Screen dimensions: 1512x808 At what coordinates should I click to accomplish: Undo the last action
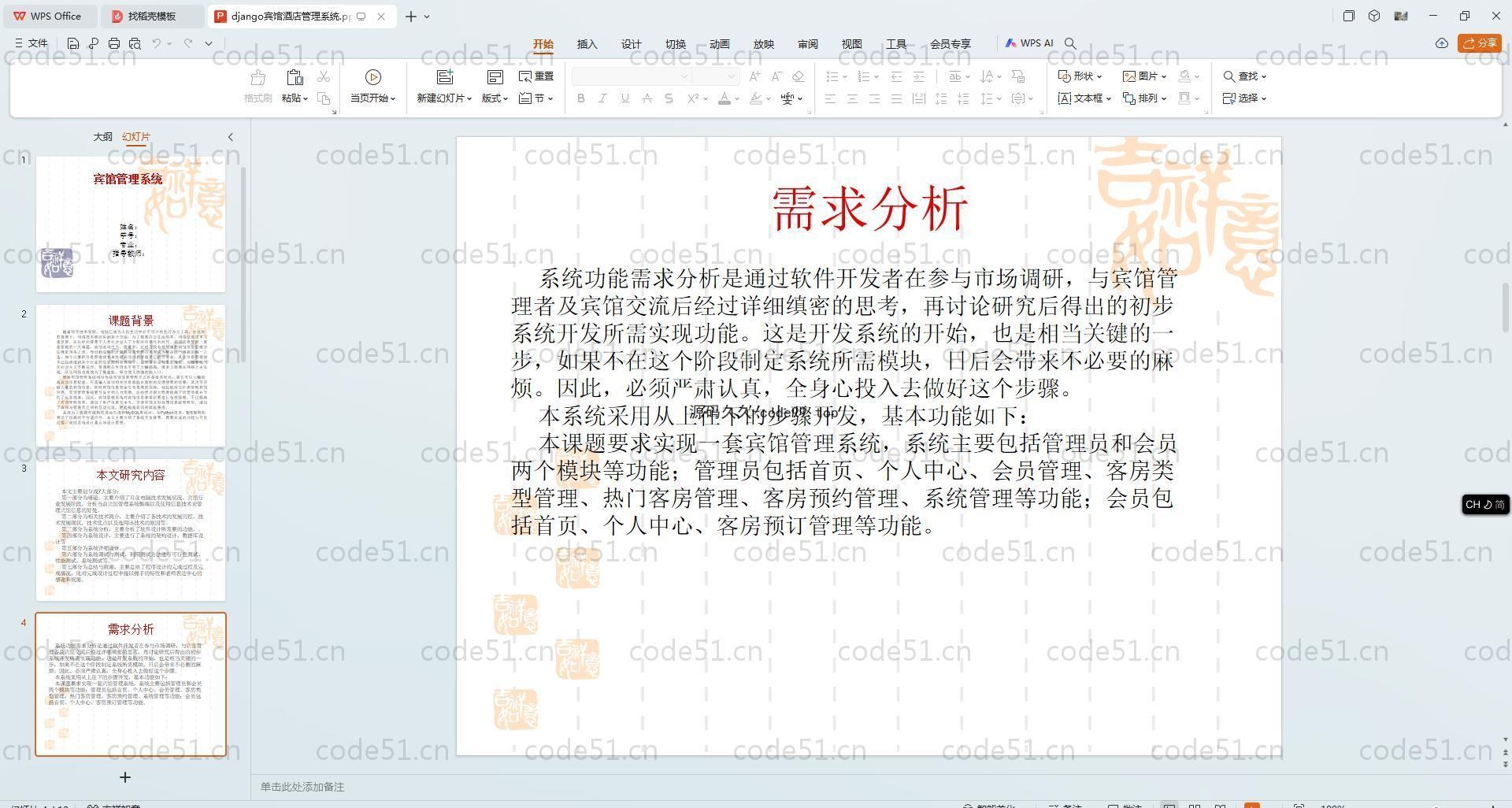click(157, 43)
